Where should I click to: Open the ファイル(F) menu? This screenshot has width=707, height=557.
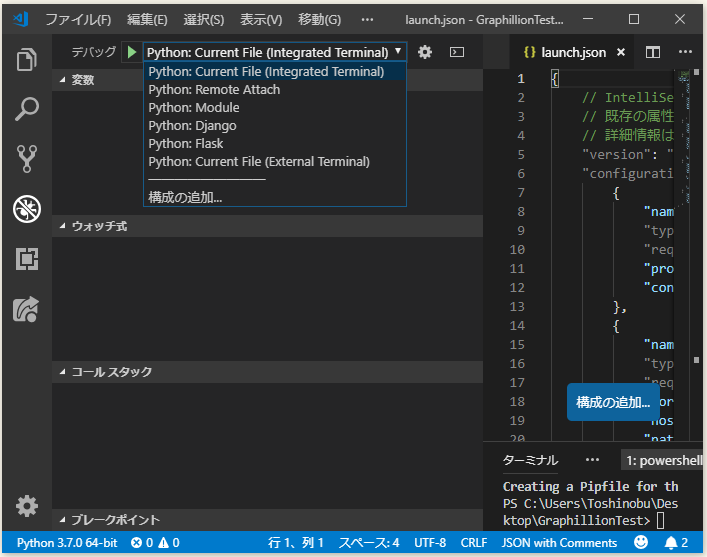coord(78,19)
